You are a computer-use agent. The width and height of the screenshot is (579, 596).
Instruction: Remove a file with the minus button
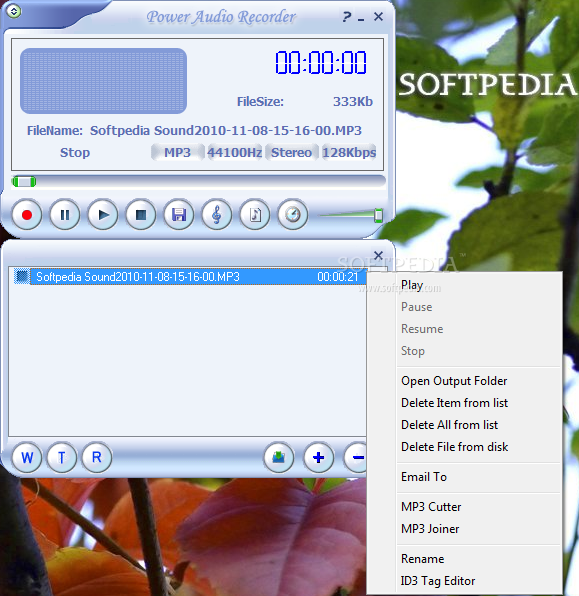(356, 457)
